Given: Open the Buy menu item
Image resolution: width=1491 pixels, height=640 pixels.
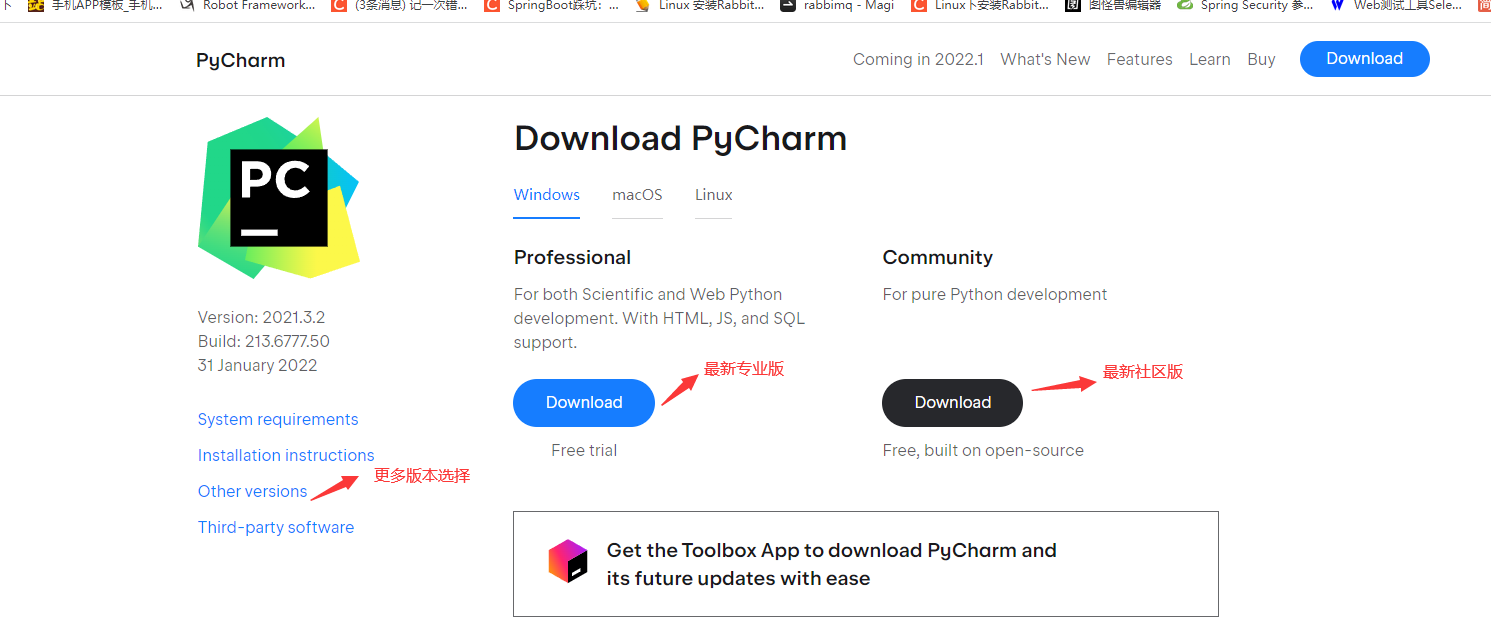Looking at the screenshot, I should [1261, 59].
